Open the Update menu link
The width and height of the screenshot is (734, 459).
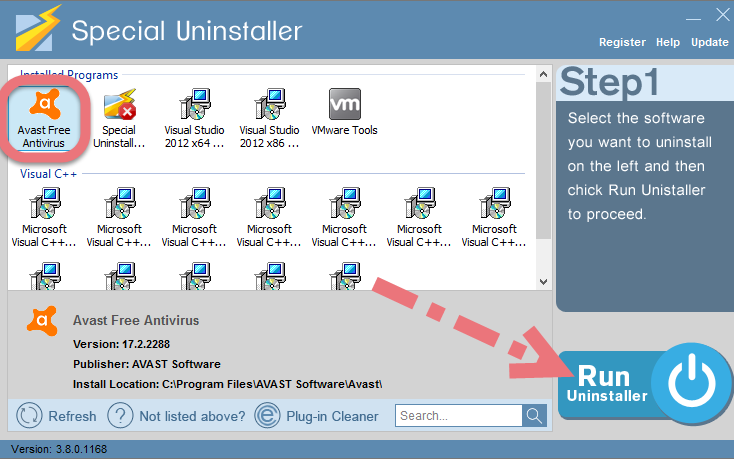coord(710,42)
